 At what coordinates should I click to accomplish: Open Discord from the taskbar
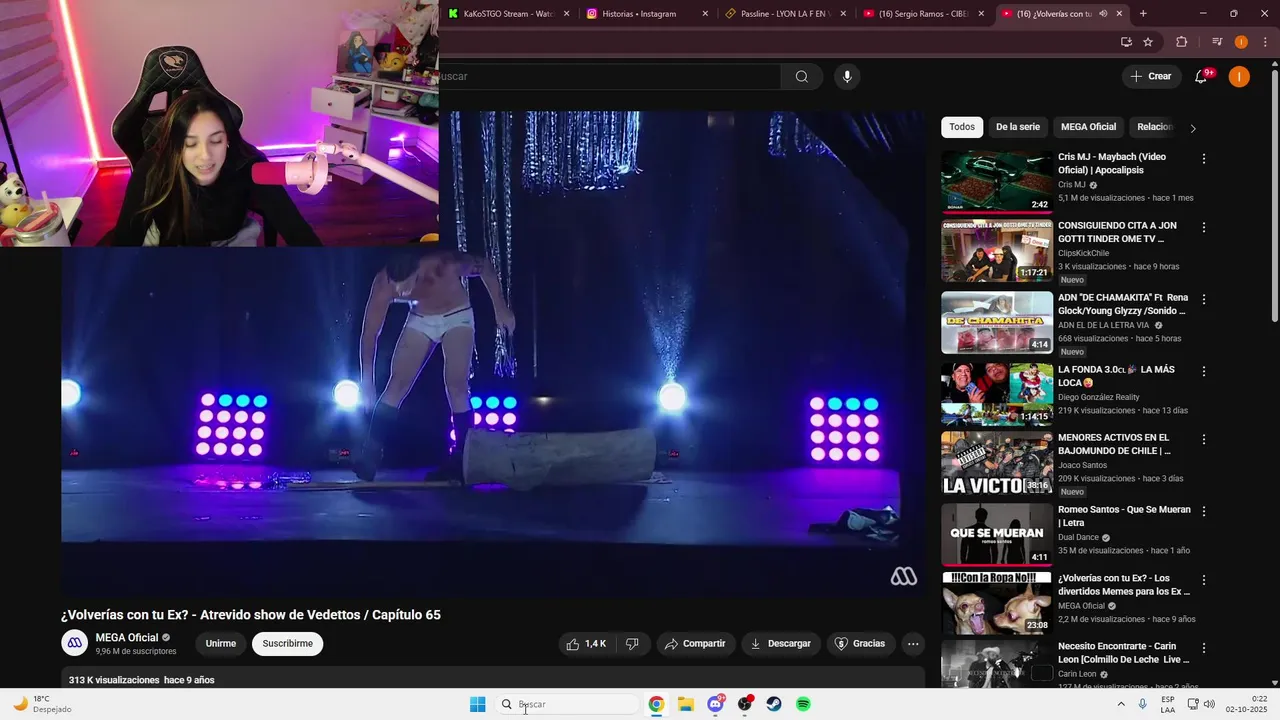point(715,704)
